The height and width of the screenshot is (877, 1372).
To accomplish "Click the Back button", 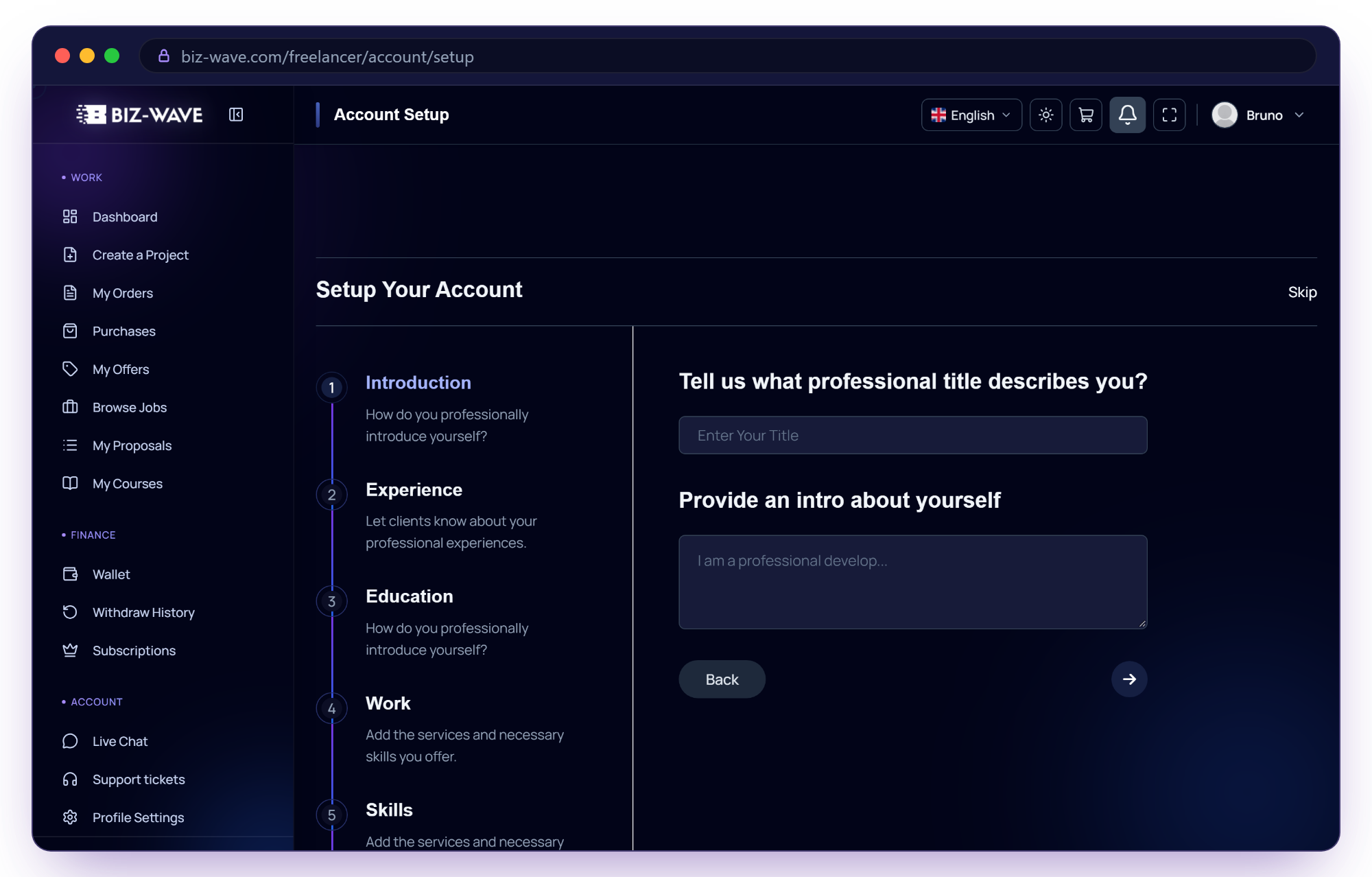I will pos(722,679).
